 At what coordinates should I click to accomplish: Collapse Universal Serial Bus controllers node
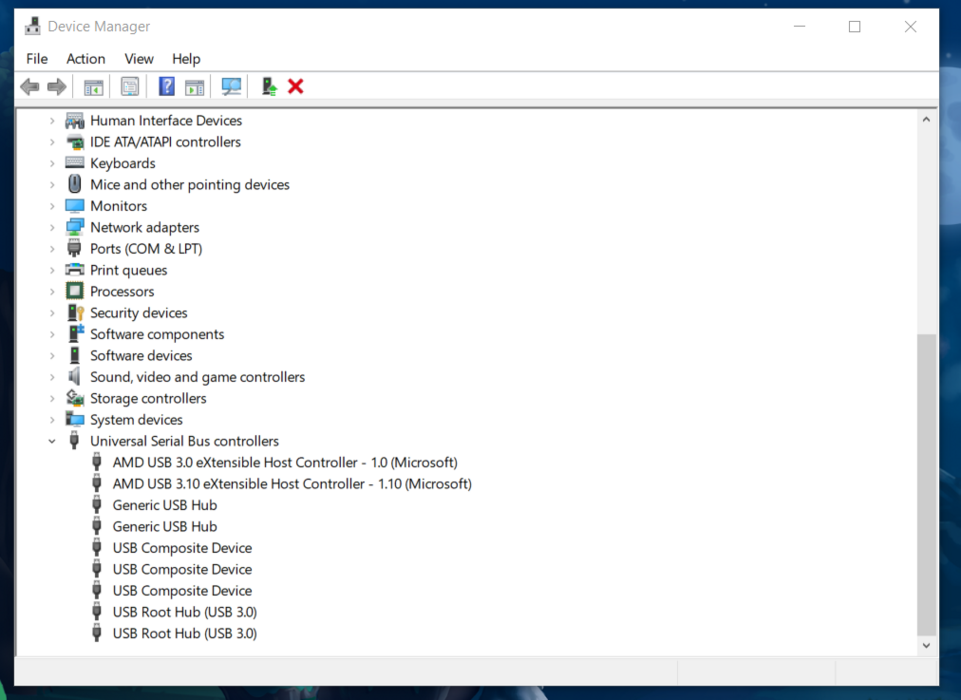tap(52, 441)
